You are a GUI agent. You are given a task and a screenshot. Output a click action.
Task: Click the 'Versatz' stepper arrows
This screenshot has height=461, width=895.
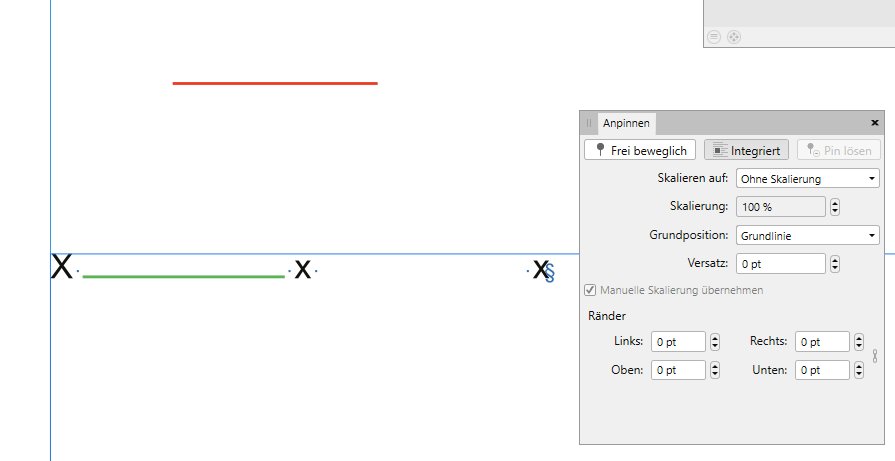(x=835, y=264)
